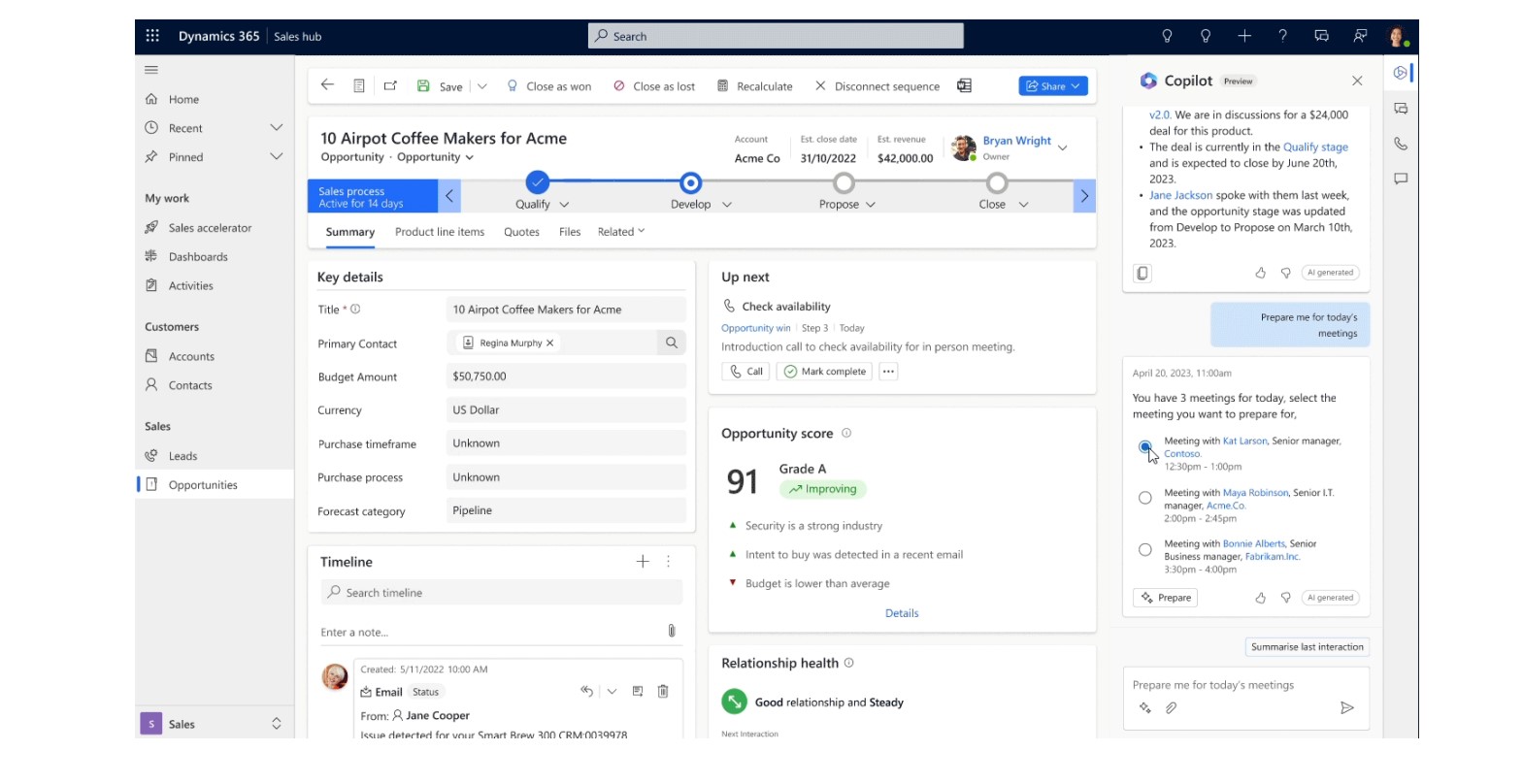
Task: Add a timeline entry with plus icon
Action: click(x=642, y=562)
